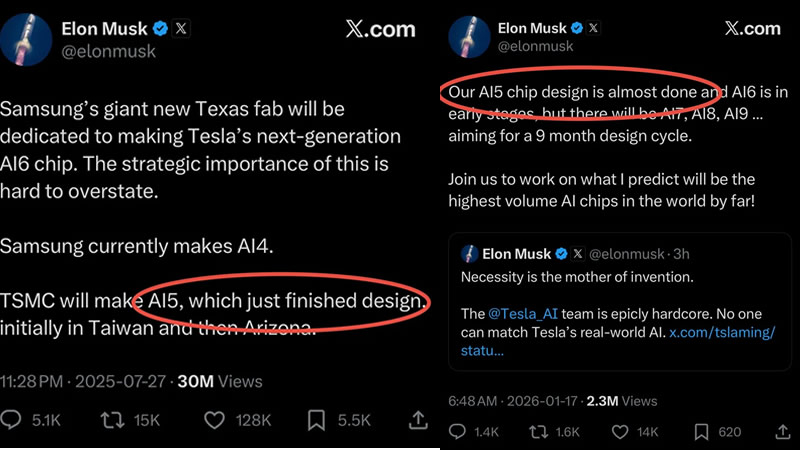Viewport: 800px width, 450px height.
Task: Like the left tweet with 128K likes
Action: pos(214,420)
